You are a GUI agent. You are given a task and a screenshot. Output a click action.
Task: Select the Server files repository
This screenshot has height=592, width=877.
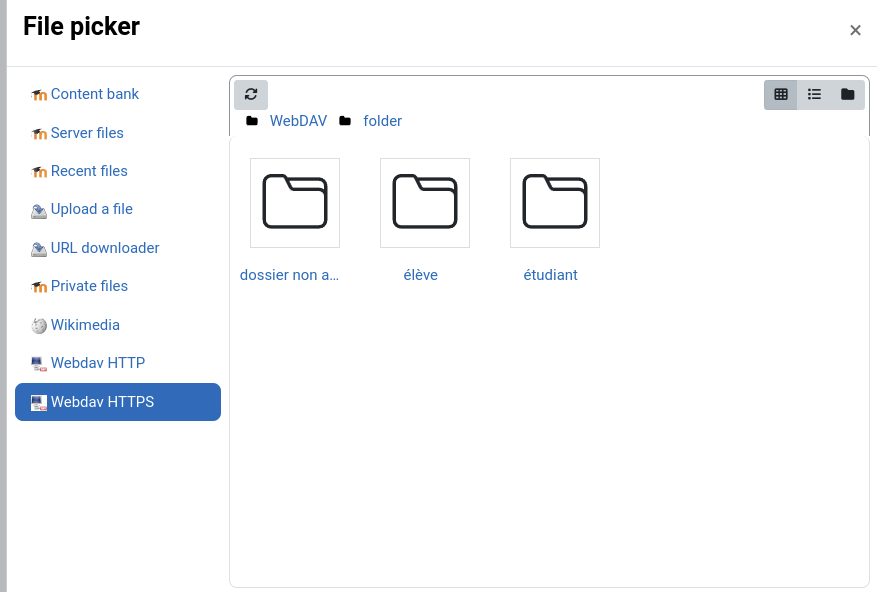point(118,133)
